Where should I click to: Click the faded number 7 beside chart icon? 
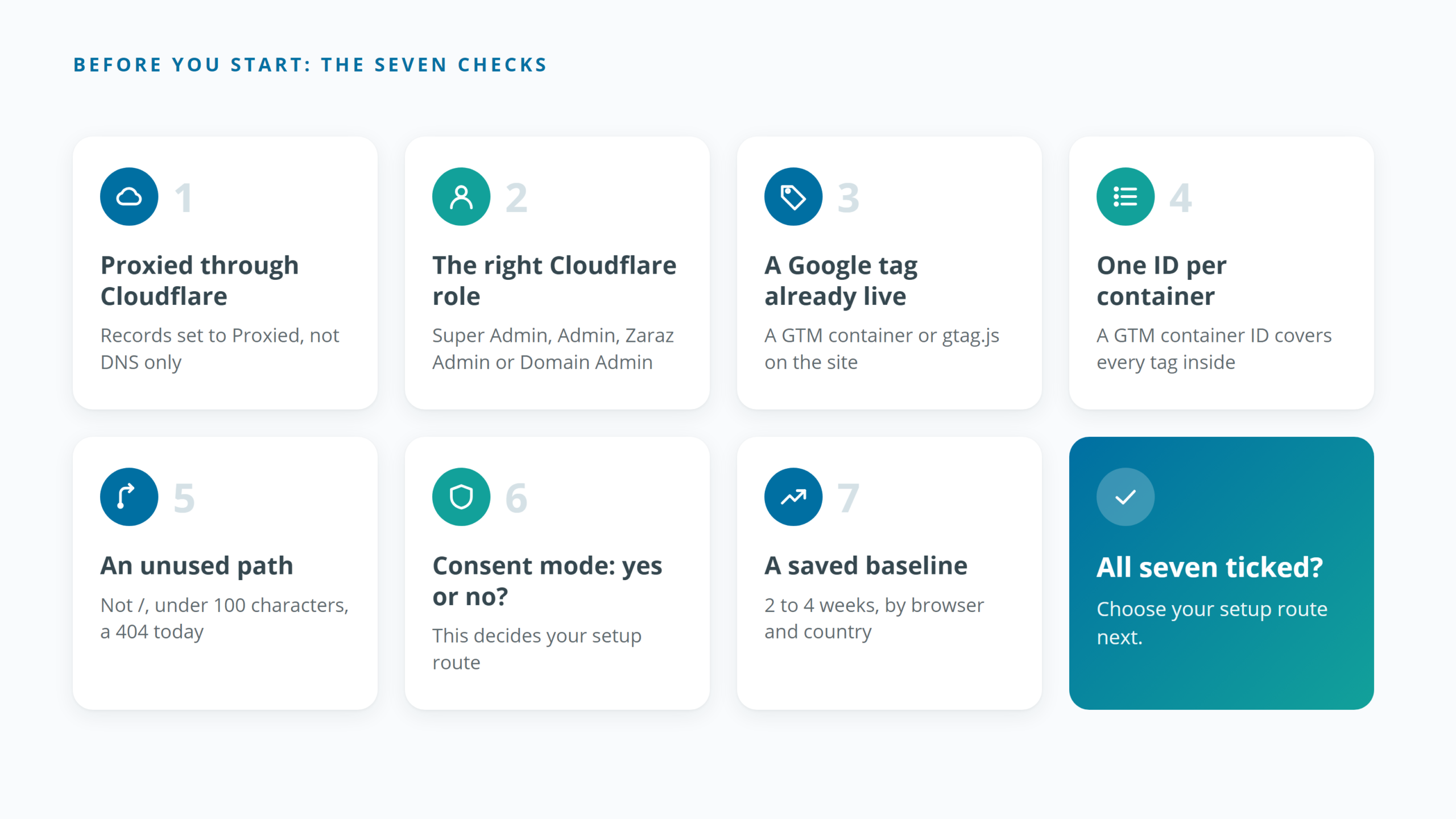849,498
